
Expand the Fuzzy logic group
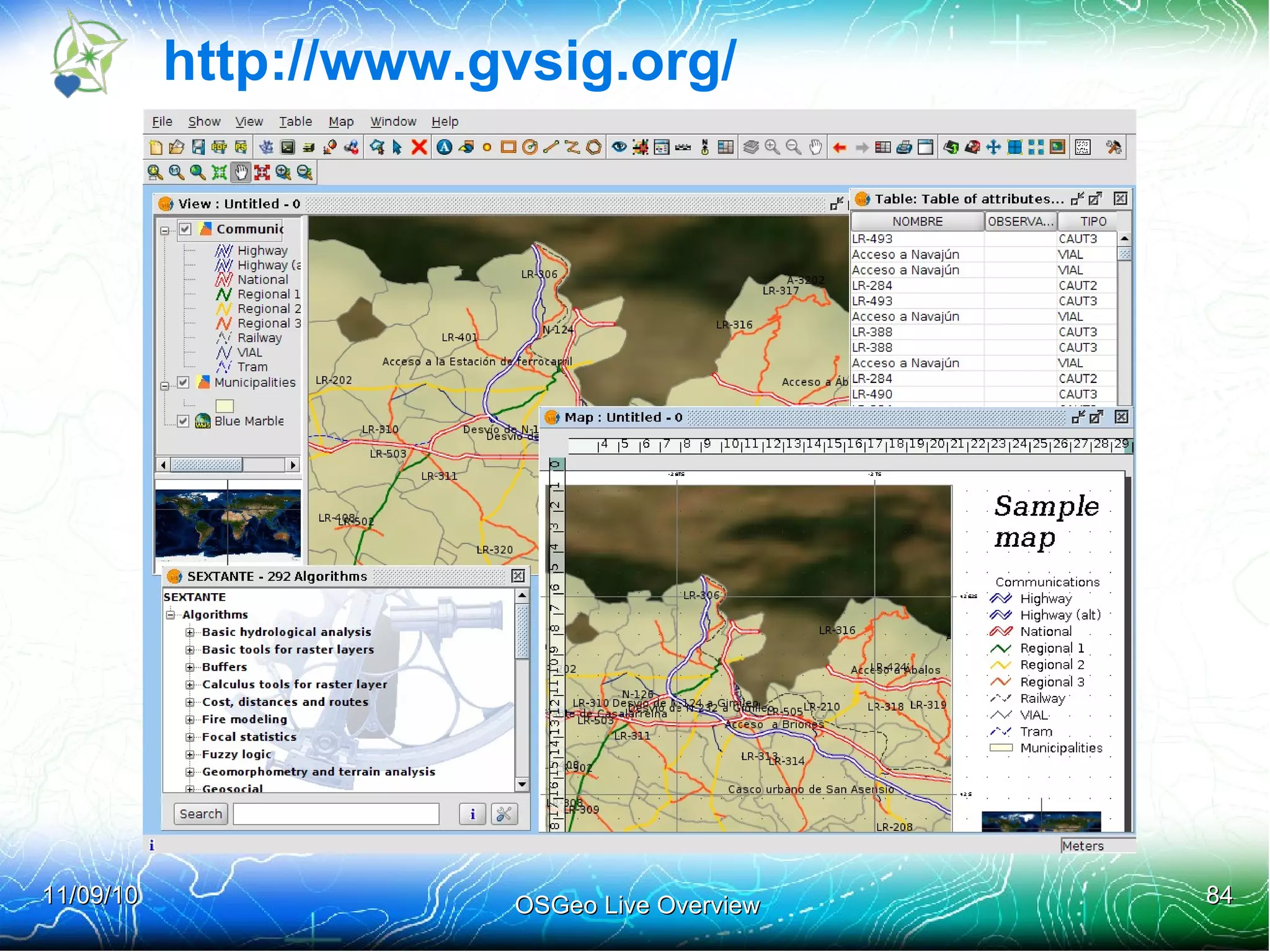point(190,754)
